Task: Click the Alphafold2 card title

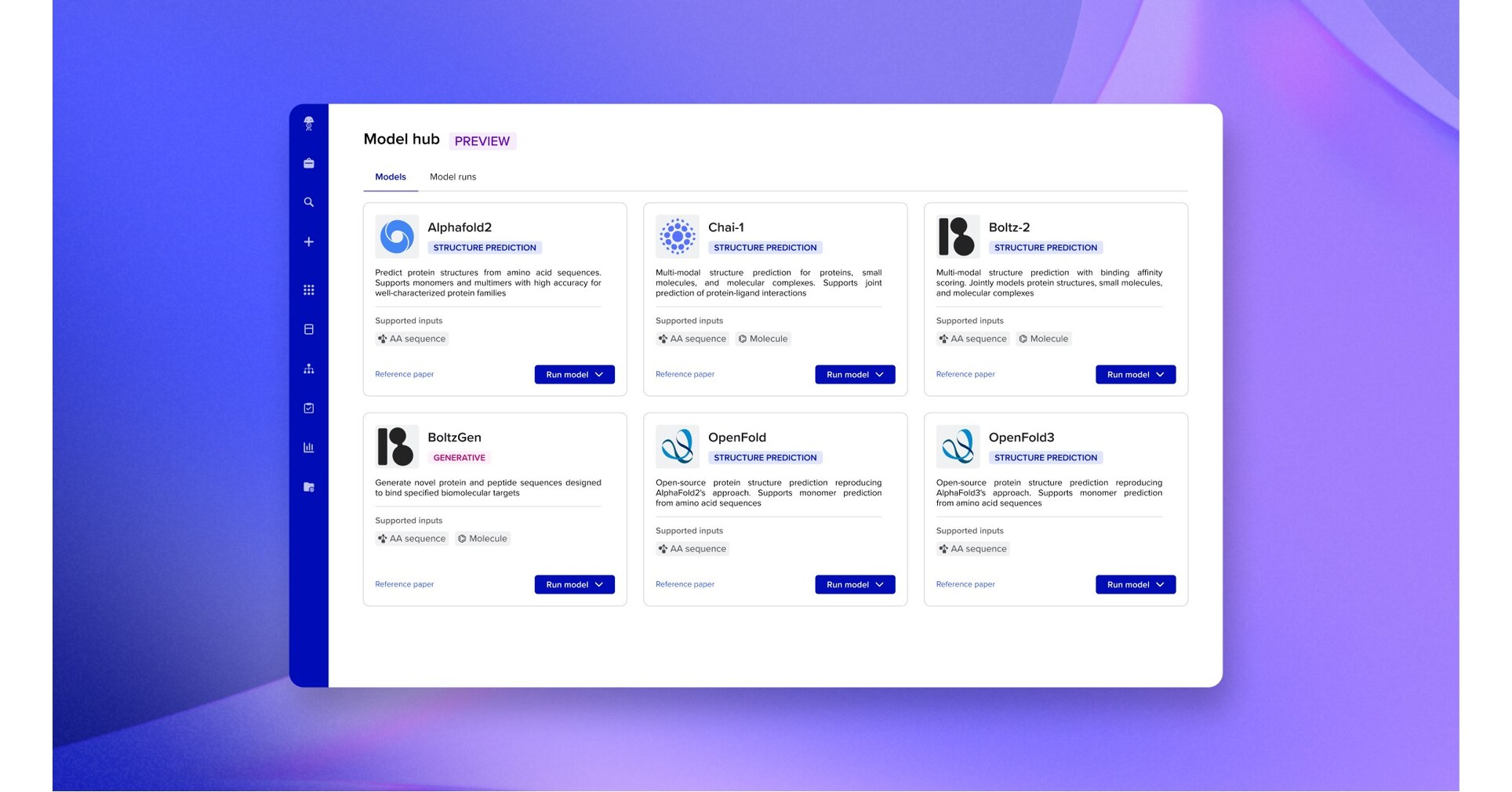Action: (460, 227)
